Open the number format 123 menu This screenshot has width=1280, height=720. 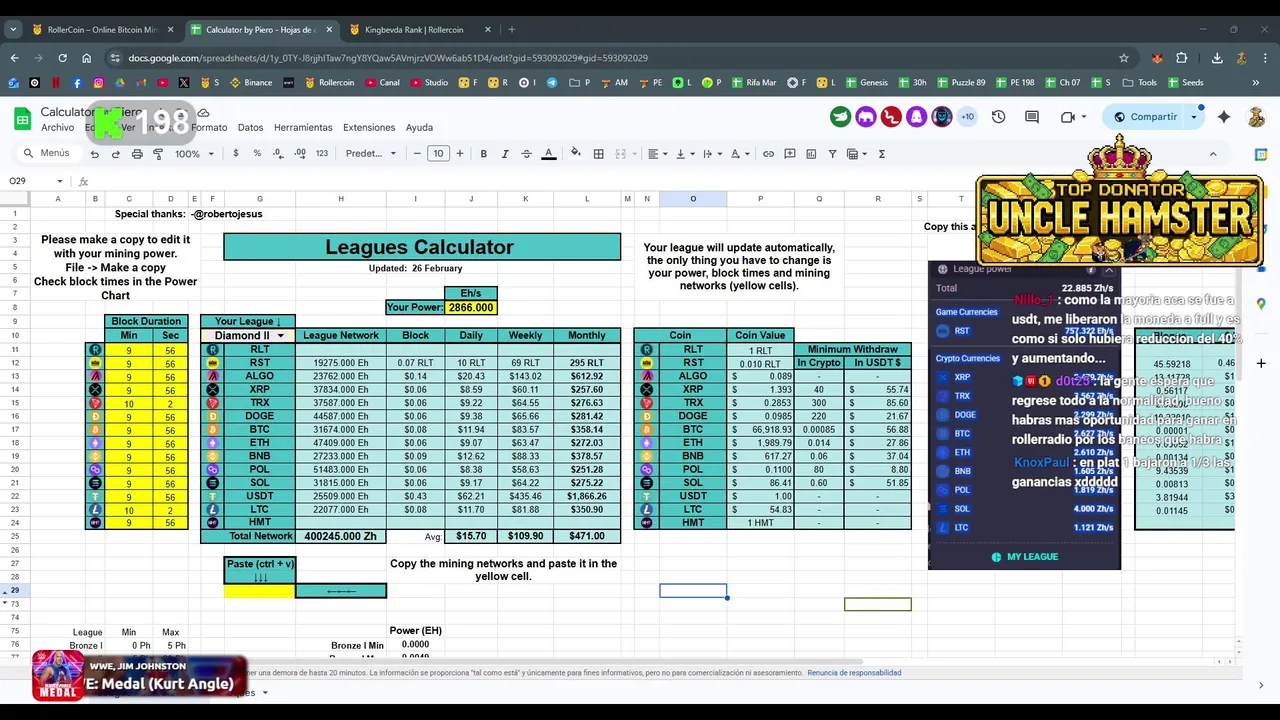pyautogui.click(x=321, y=154)
